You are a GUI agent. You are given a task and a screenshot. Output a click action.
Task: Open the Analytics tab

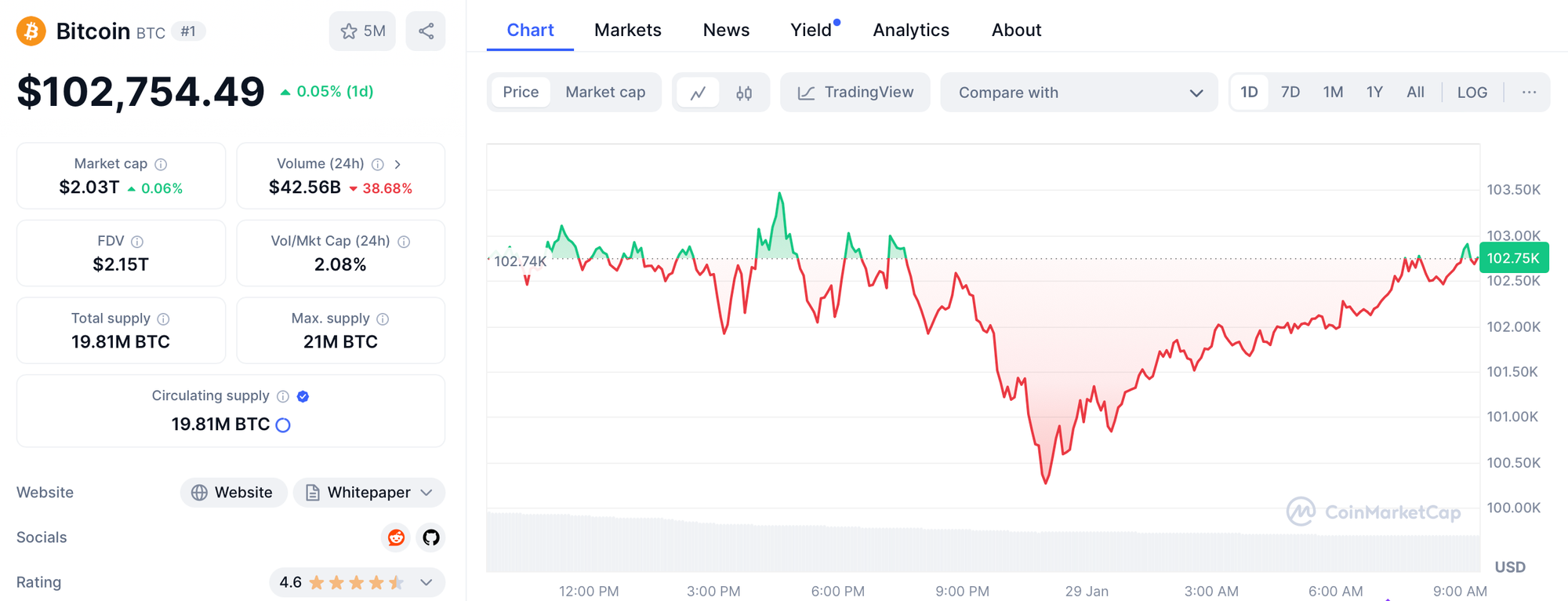(x=911, y=30)
